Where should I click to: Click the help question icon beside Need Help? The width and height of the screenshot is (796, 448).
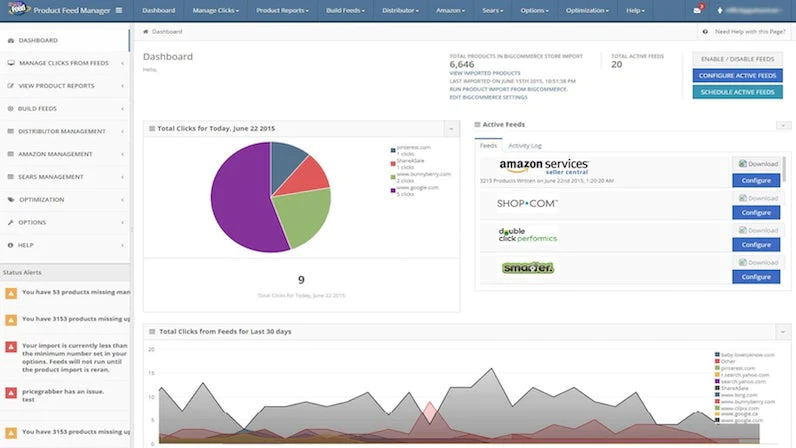click(705, 31)
